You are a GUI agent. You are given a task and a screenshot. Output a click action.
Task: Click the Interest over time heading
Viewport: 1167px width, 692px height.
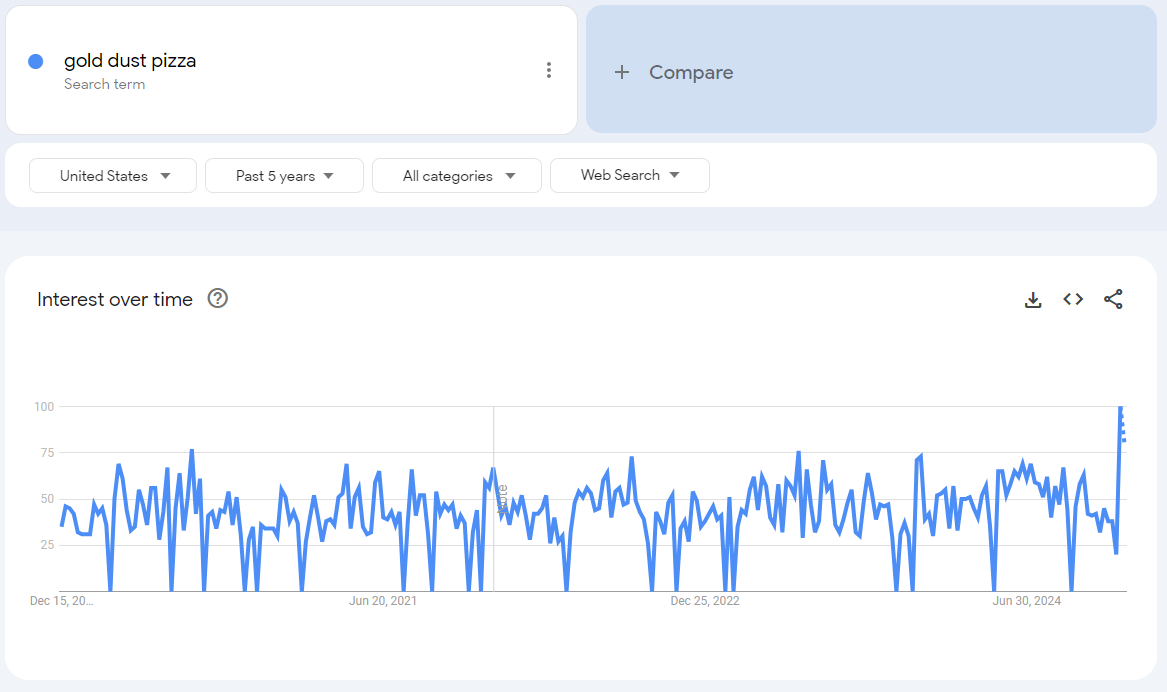coord(115,299)
